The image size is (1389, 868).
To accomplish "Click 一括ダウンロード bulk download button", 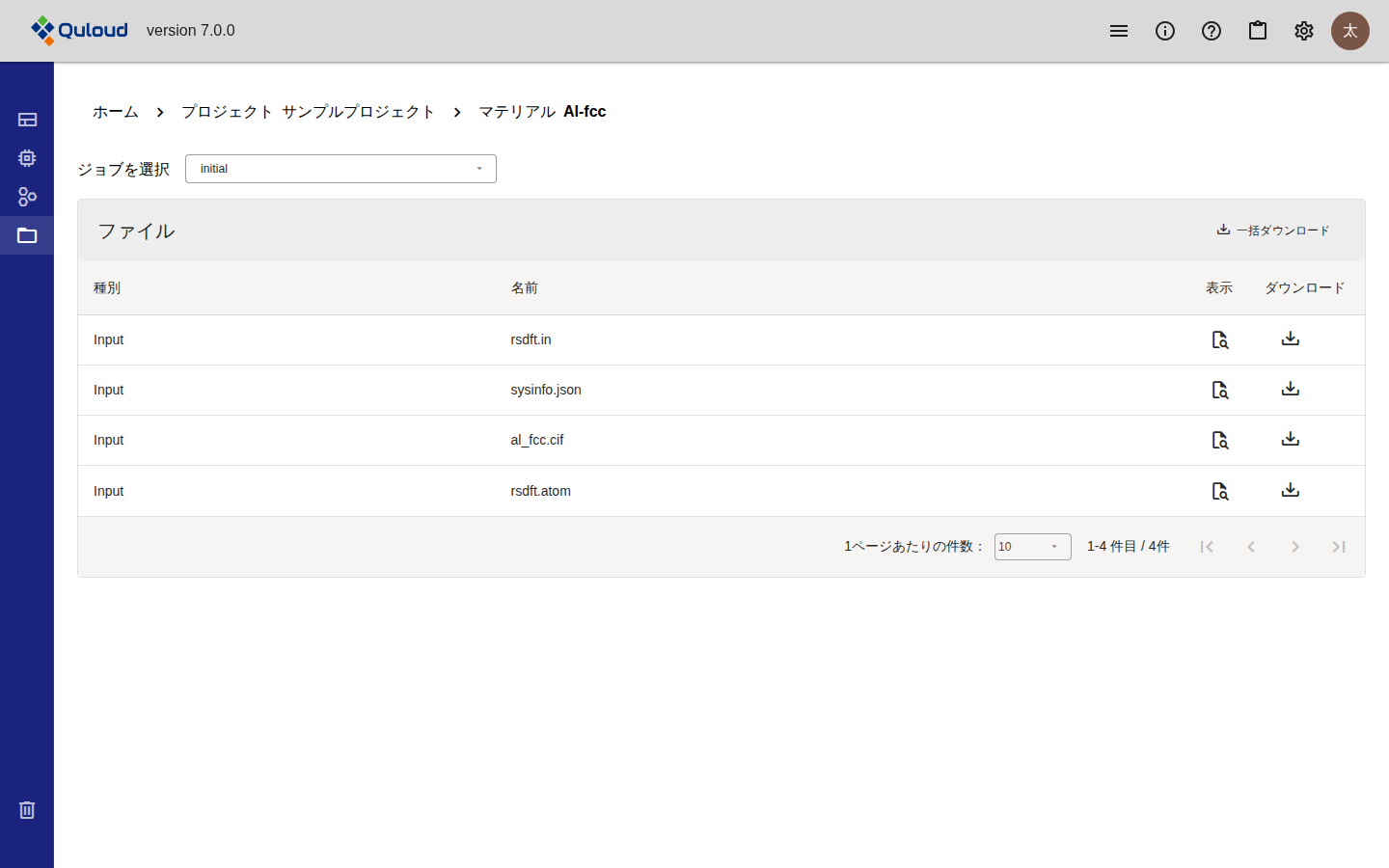I will 1273,231.
